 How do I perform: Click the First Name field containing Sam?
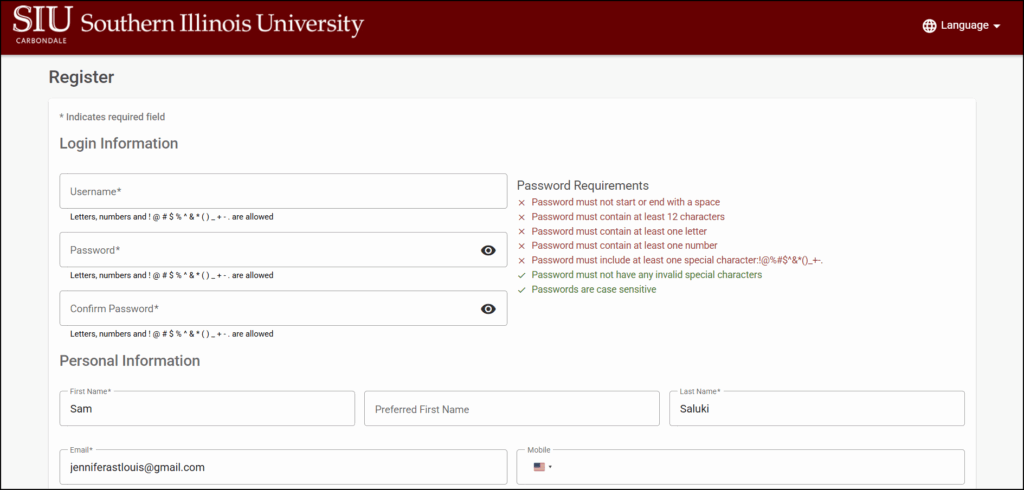[207, 409]
